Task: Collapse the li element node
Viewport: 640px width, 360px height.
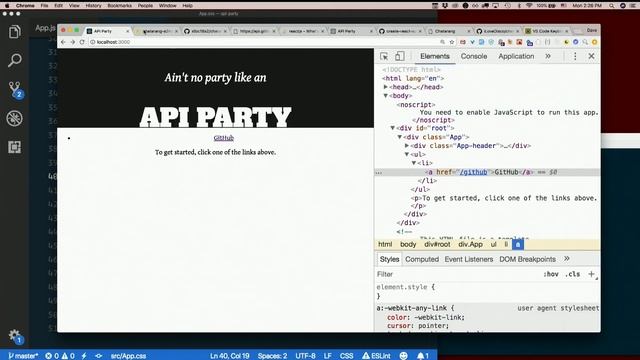Action: (414, 163)
